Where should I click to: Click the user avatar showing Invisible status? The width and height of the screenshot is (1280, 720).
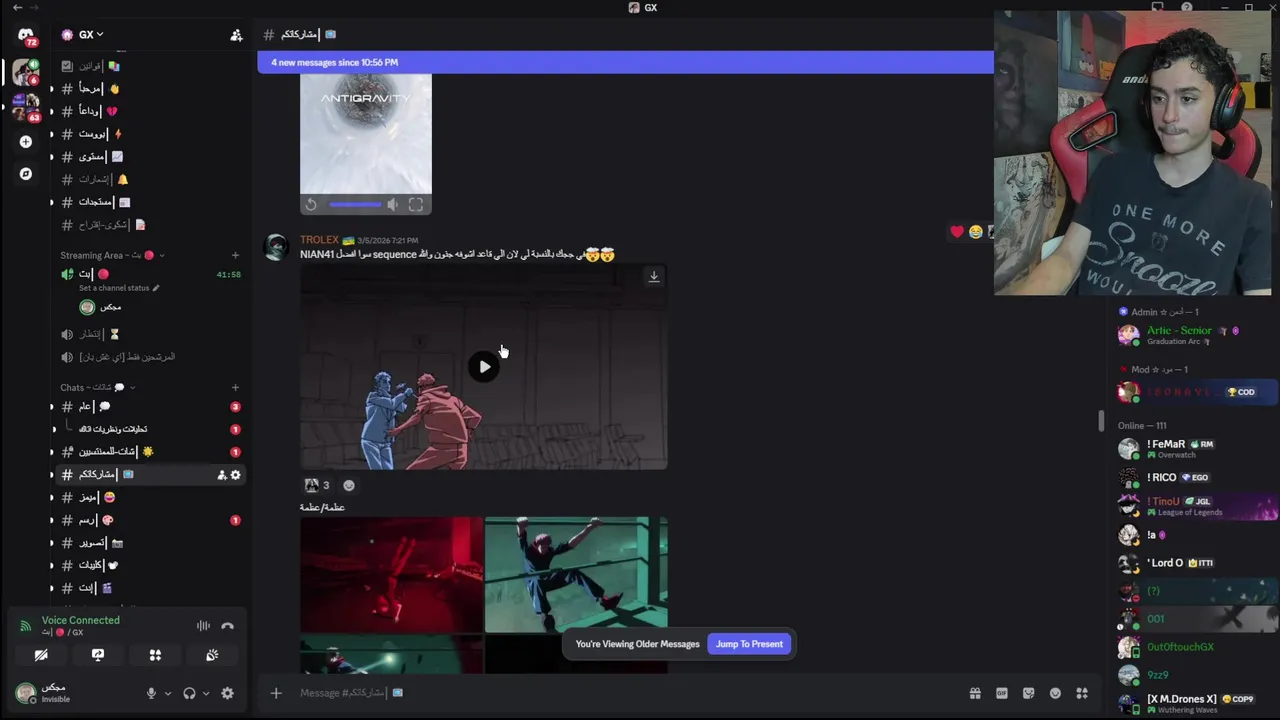click(x=26, y=693)
